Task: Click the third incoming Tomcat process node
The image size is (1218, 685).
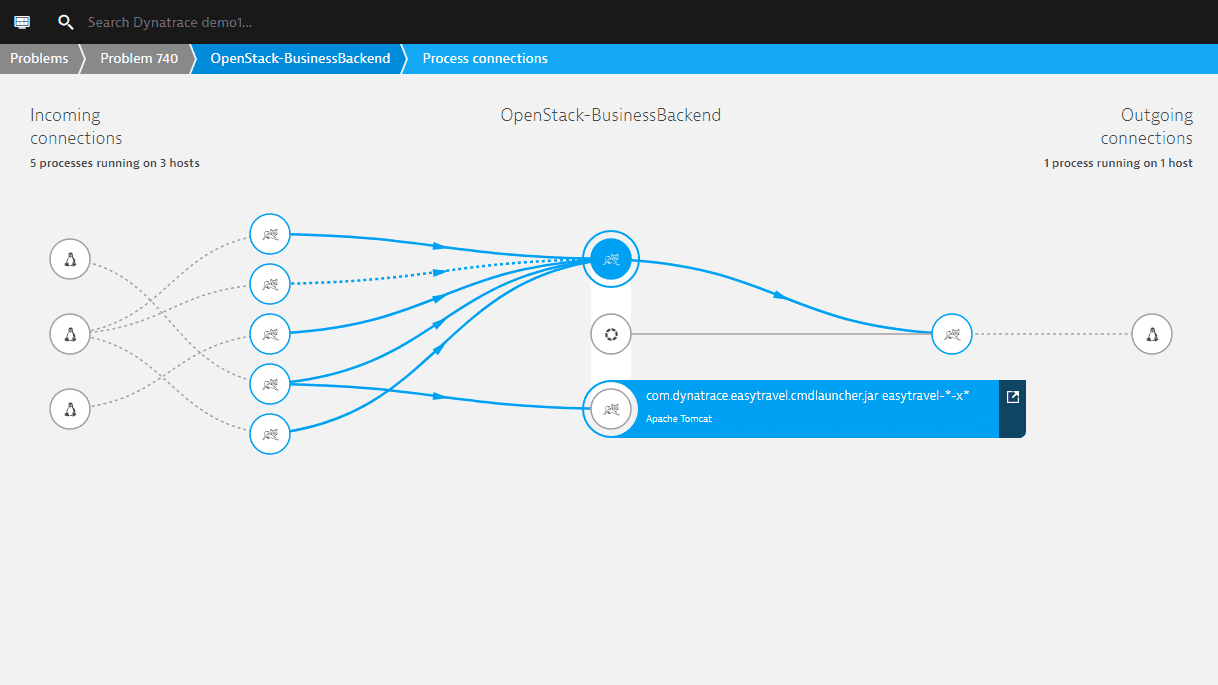Action: click(270, 334)
